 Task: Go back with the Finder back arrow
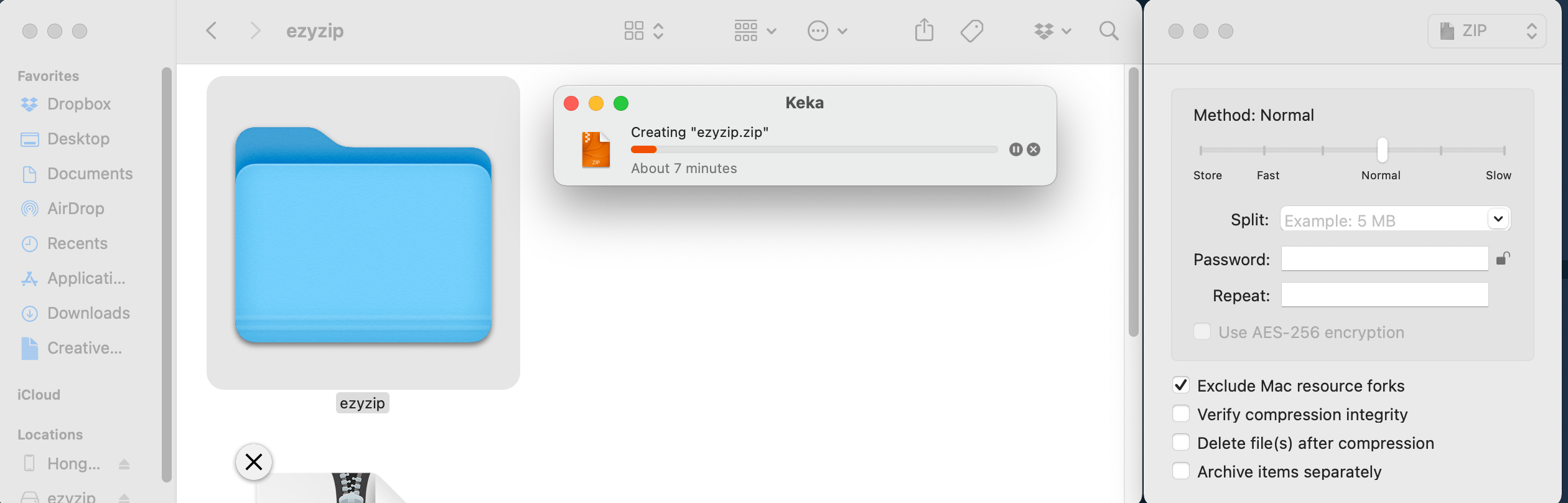tap(212, 31)
